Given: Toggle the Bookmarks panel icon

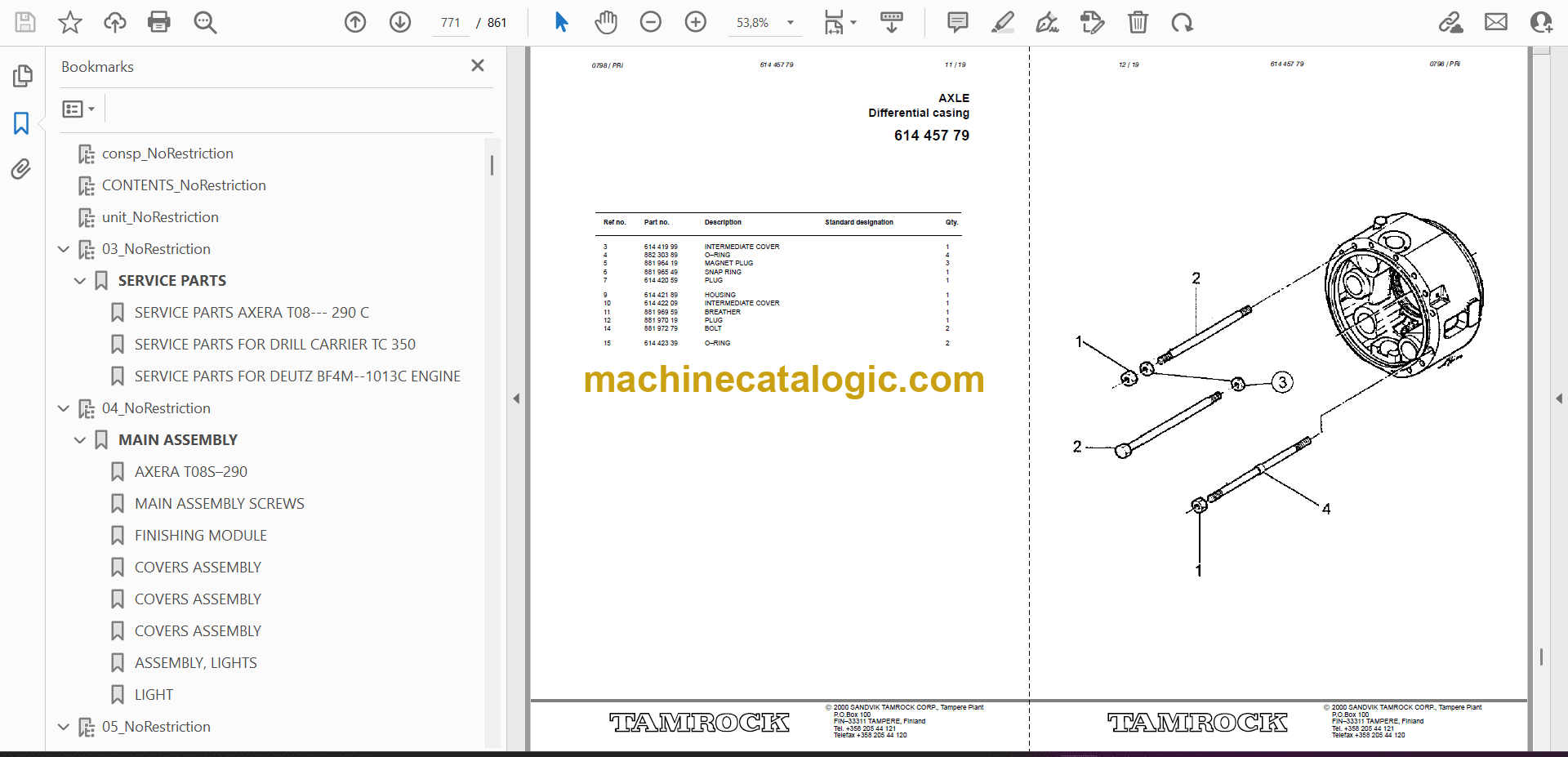Looking at the screenshot, I should pyautogui.click(x=22, y=123).
